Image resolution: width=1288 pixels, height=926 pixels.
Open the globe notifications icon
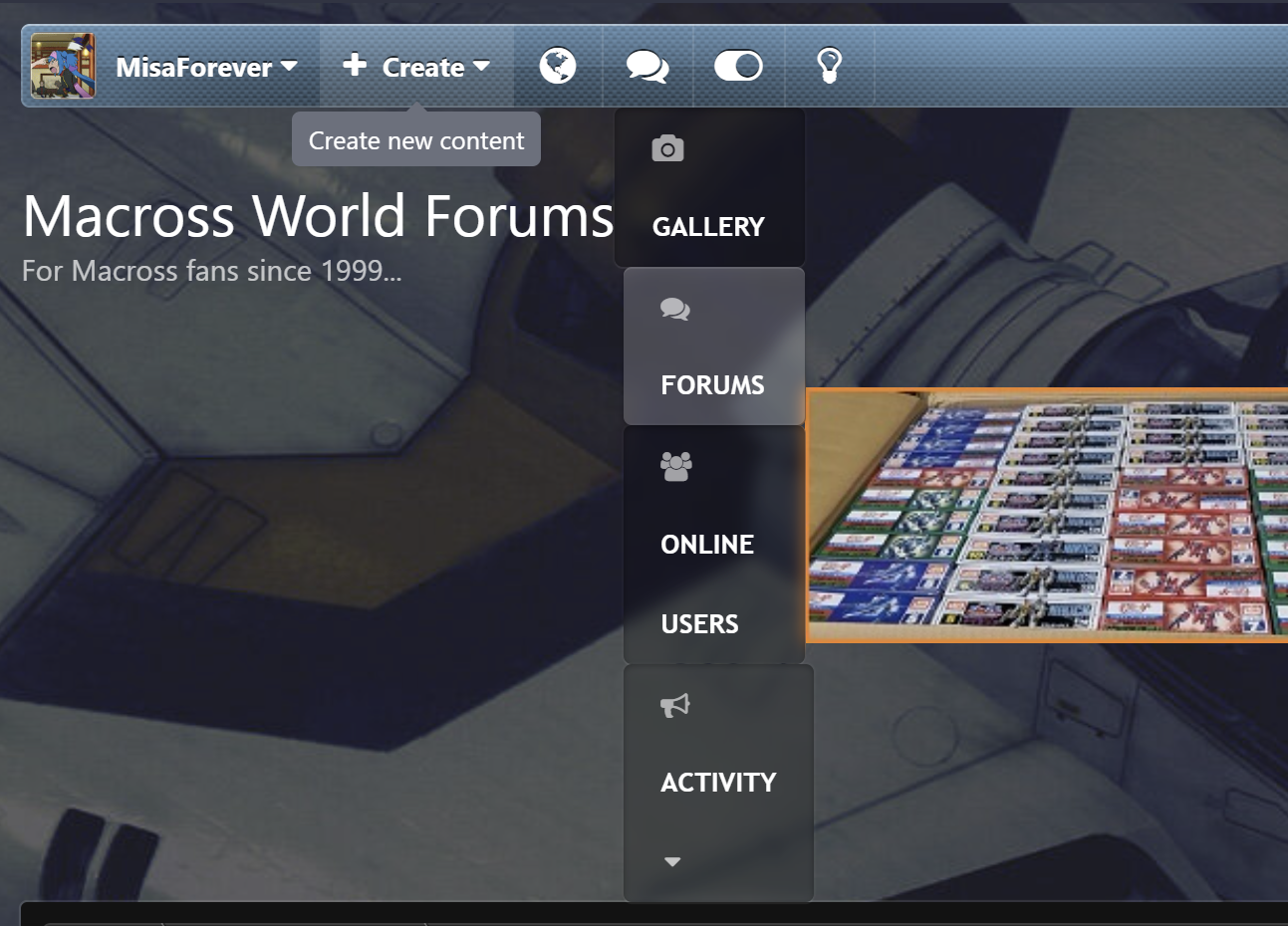click(x=558, y=67)
